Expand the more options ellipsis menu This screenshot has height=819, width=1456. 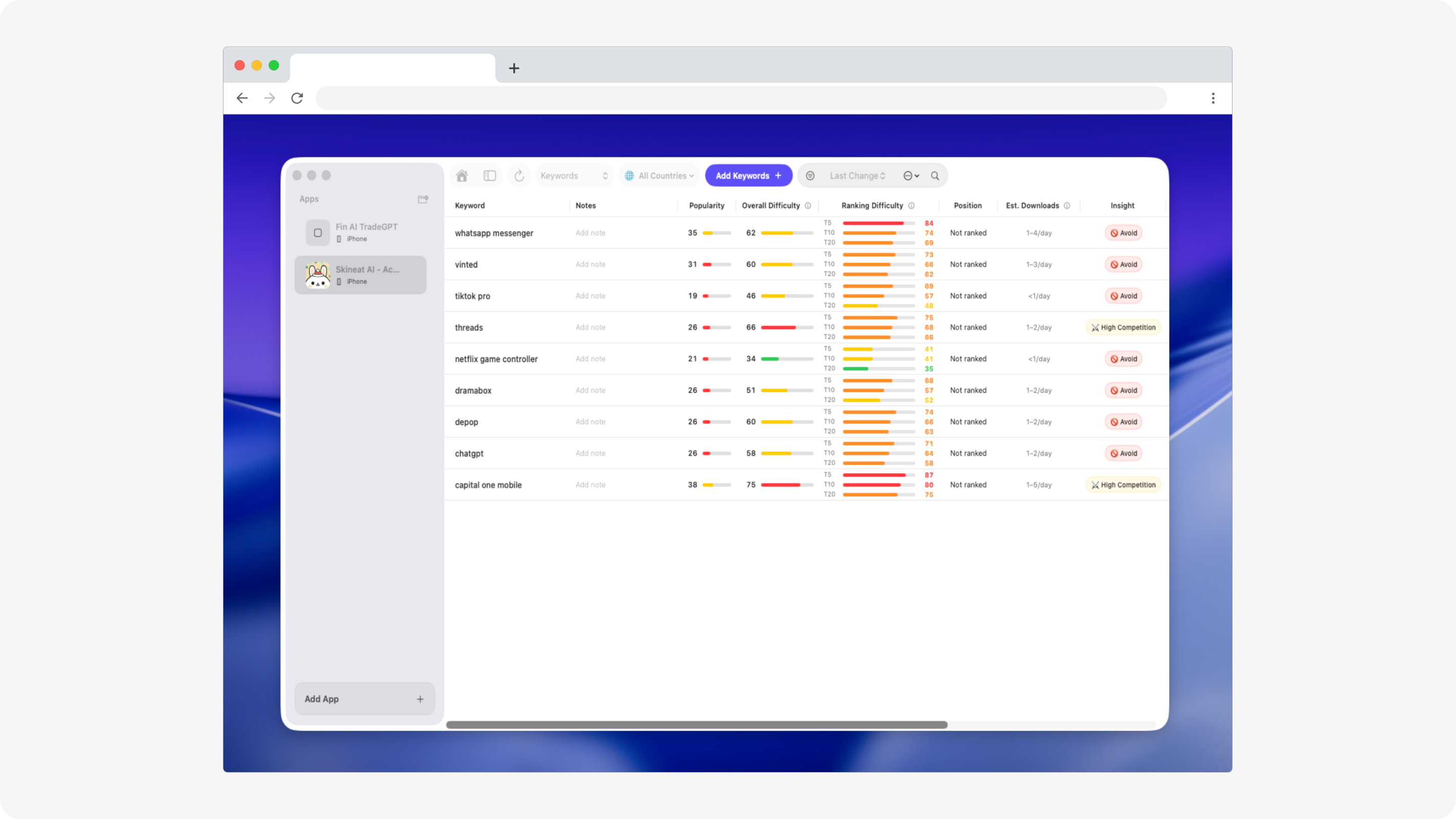coord(911,176)
